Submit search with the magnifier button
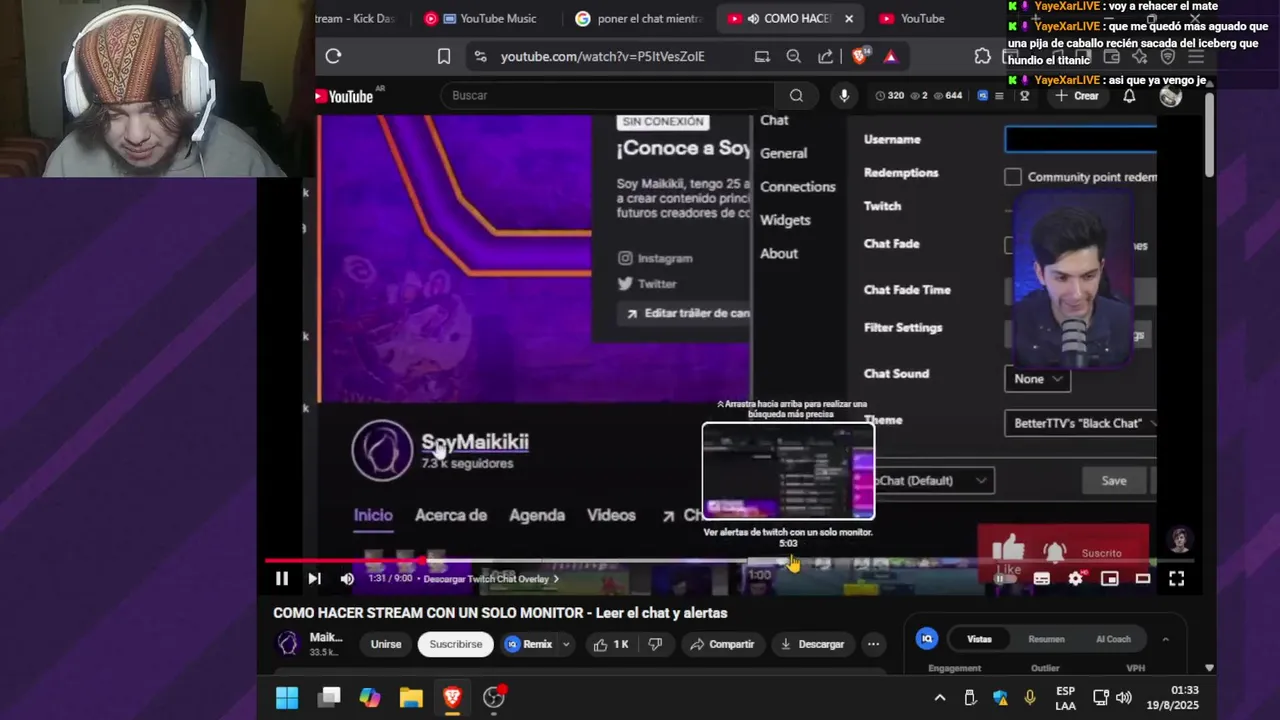The height and width of the screenshot is (720, 1280). tap(796, 95)
